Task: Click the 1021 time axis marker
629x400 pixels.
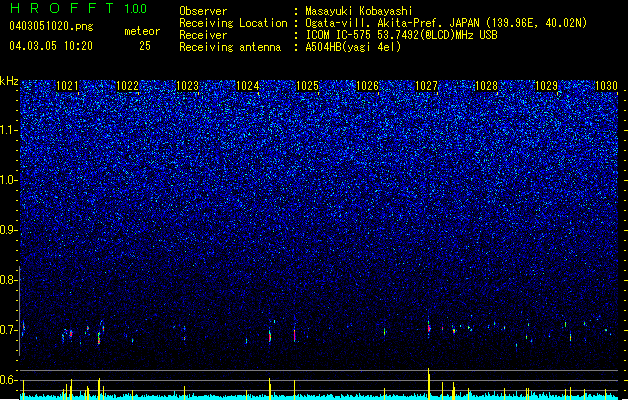Action: click(x=67, y=86)
